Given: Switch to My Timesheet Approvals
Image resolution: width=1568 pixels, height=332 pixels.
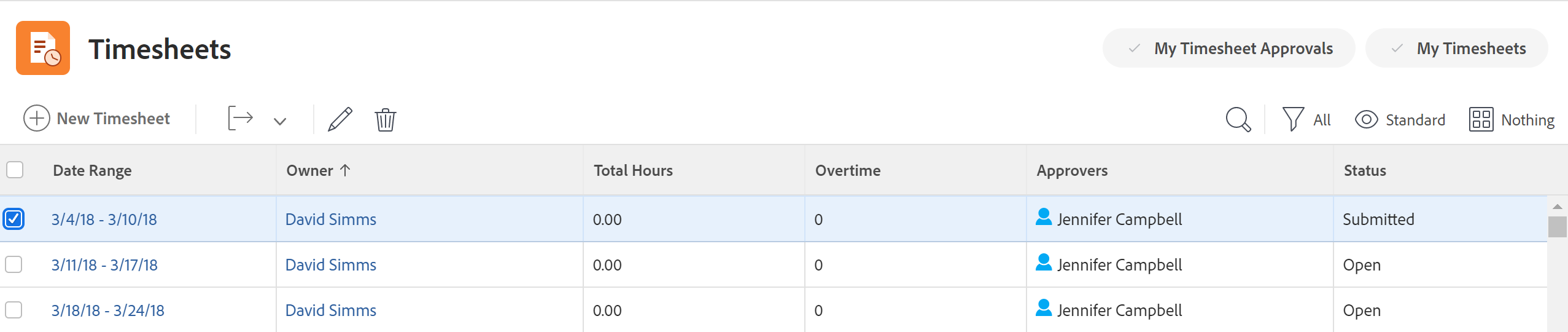Looking at the screenshot, I should coord(1228,48).
